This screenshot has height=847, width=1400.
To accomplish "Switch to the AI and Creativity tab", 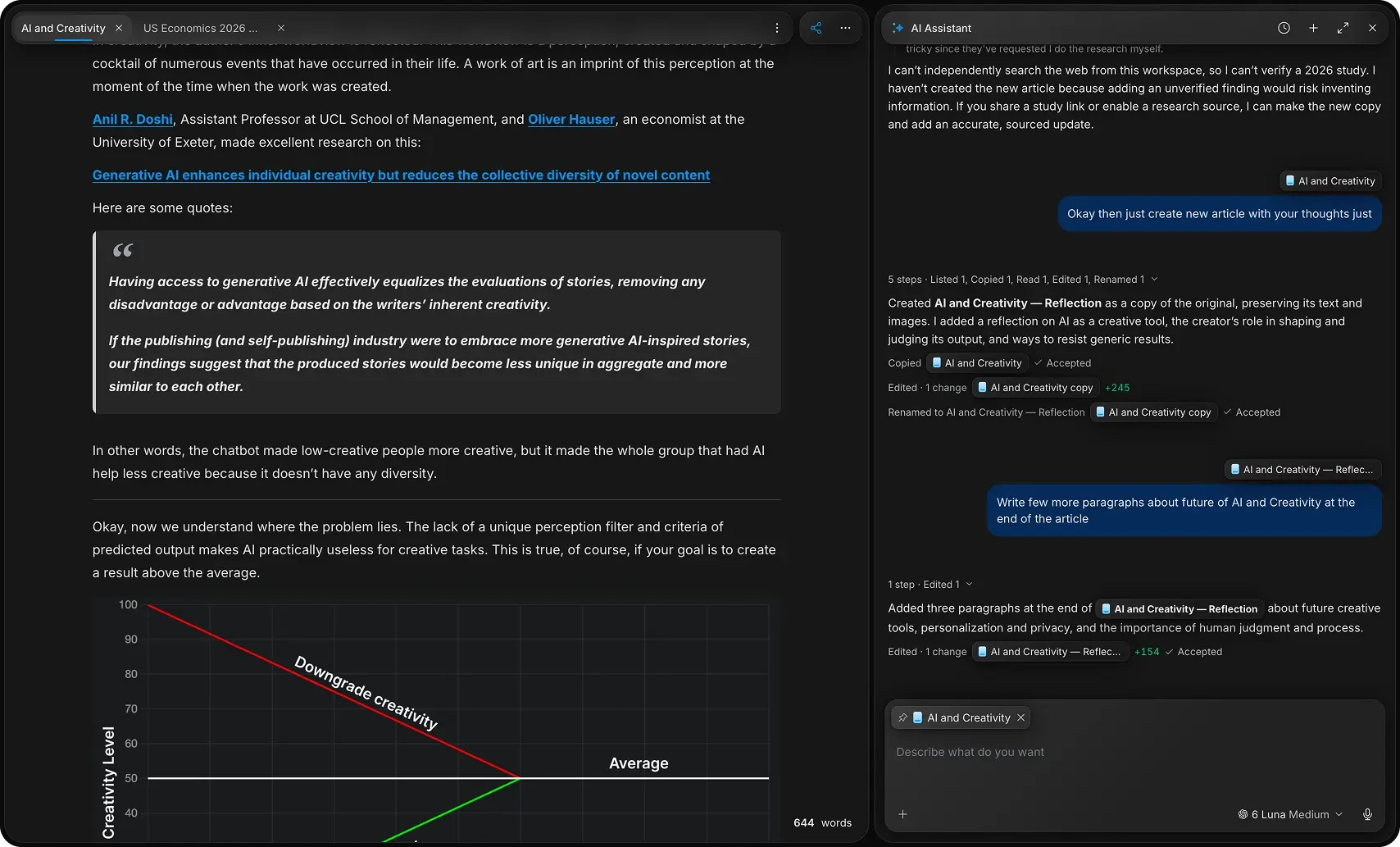I will click(63, 28).
